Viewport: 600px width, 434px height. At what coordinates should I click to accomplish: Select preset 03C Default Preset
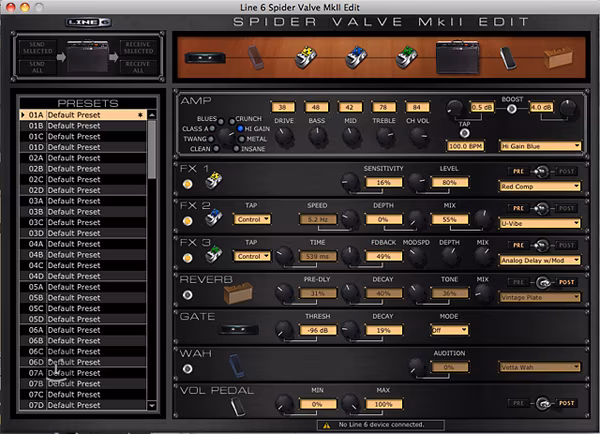point(83,222)
